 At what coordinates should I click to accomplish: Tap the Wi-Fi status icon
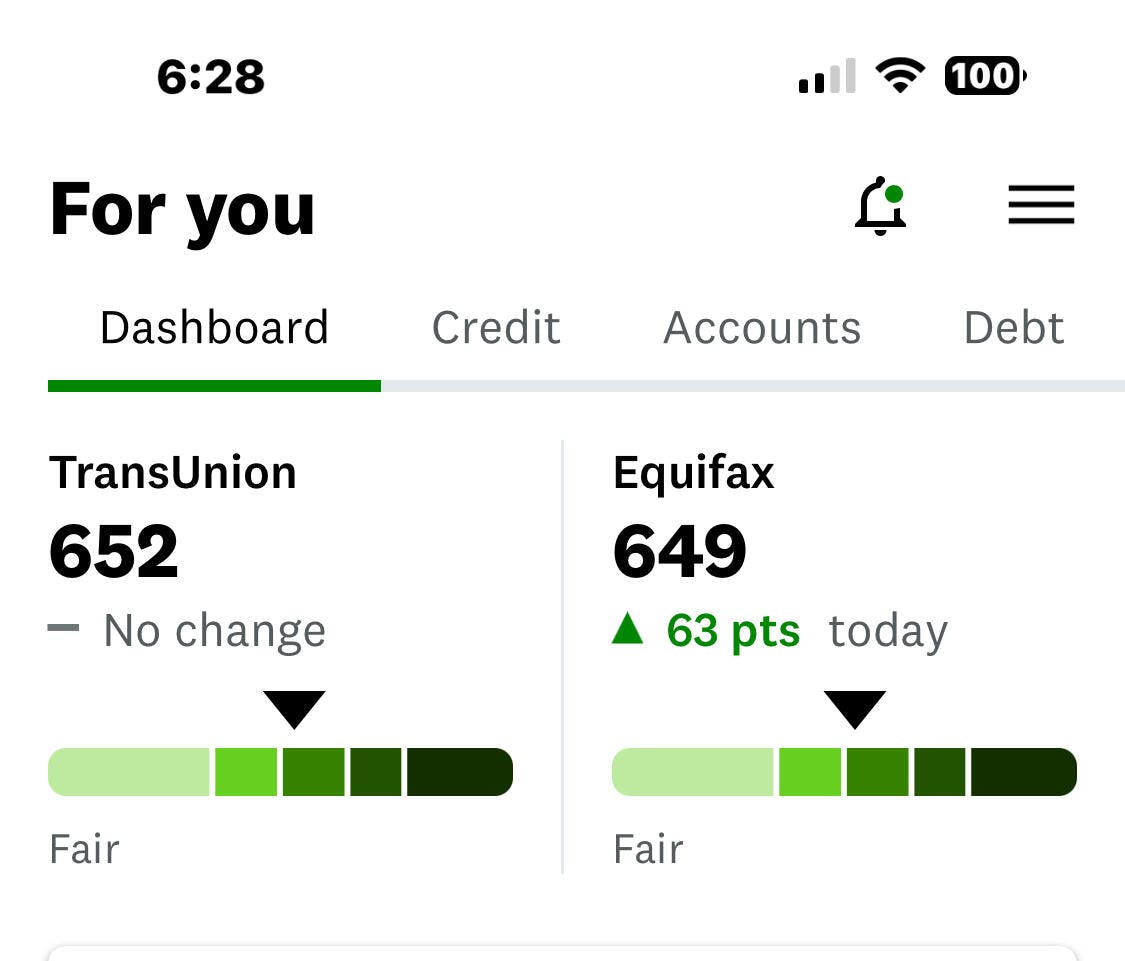click(899, 76)
